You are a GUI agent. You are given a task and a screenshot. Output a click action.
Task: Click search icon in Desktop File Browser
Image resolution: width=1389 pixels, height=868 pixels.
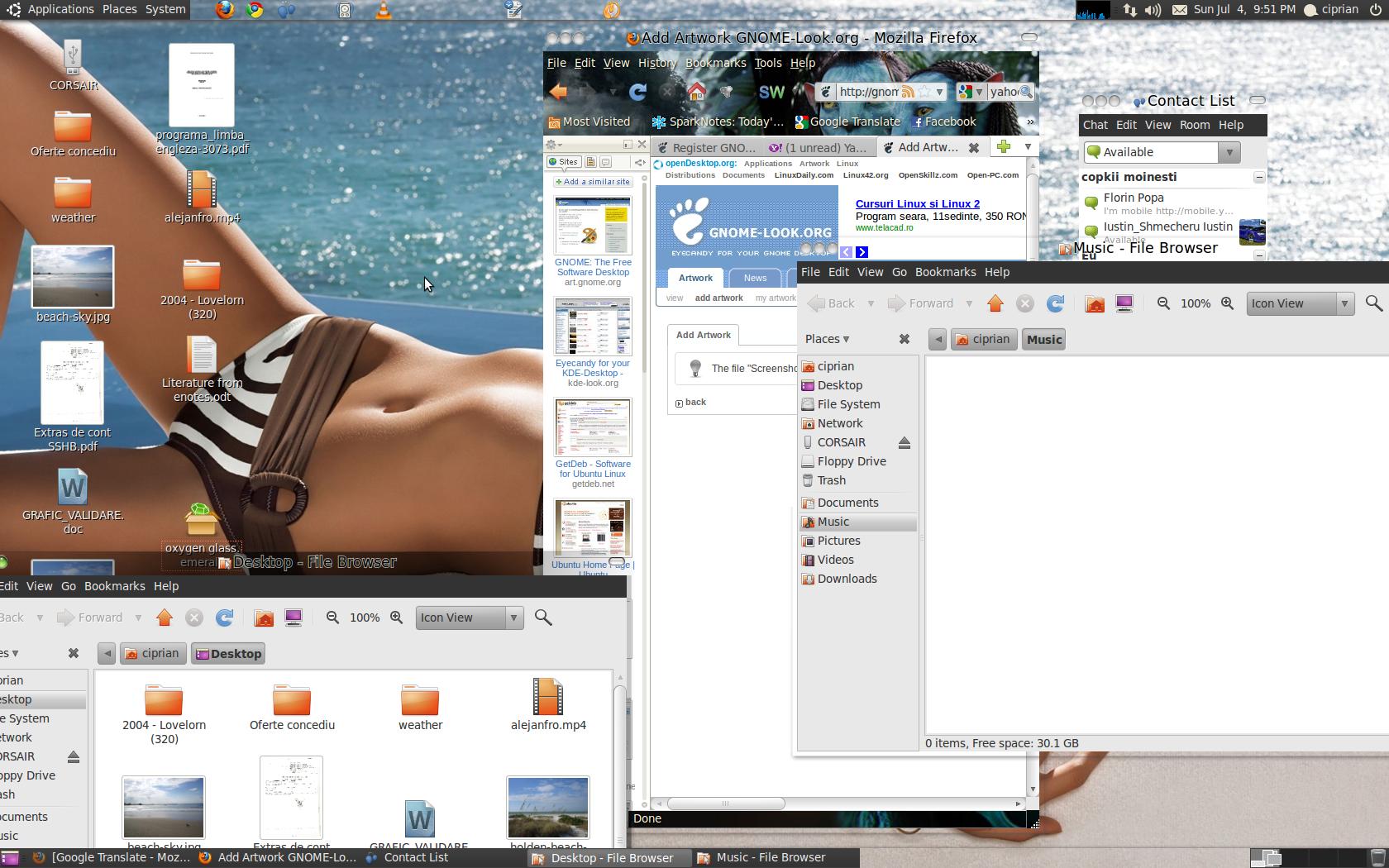coord(543,618)
